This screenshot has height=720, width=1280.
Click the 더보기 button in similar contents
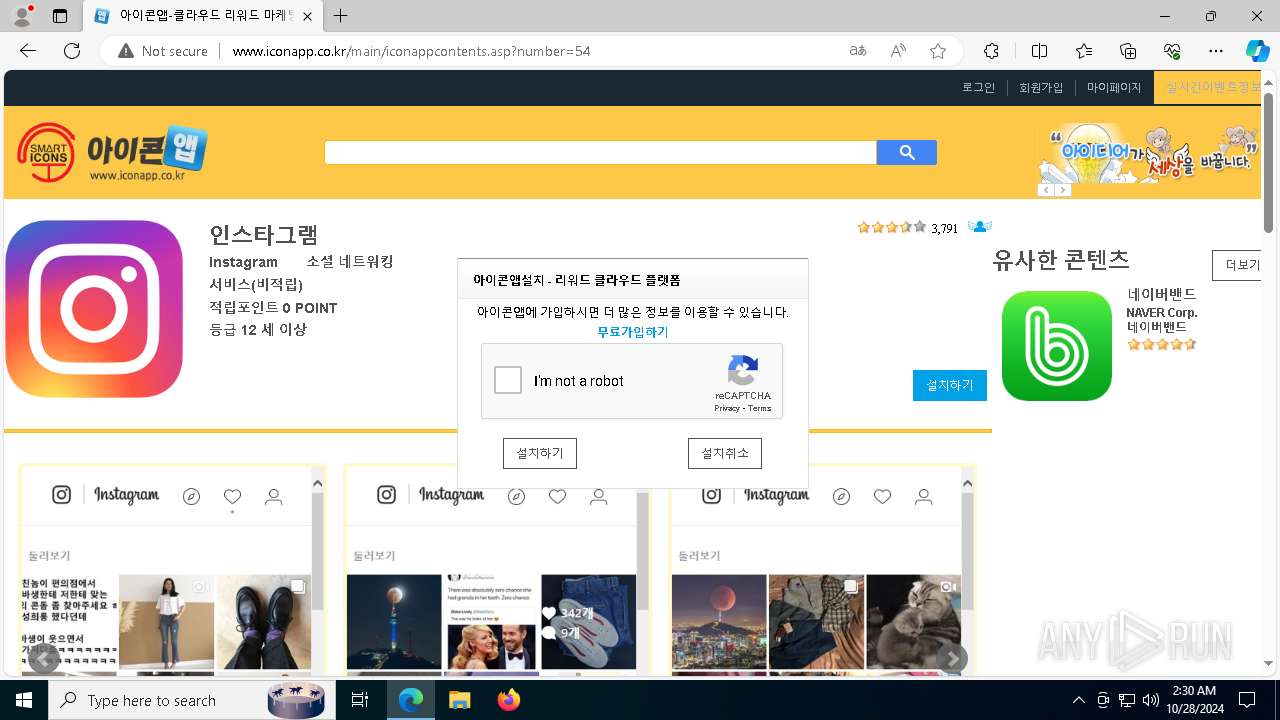pos(1236,265)
